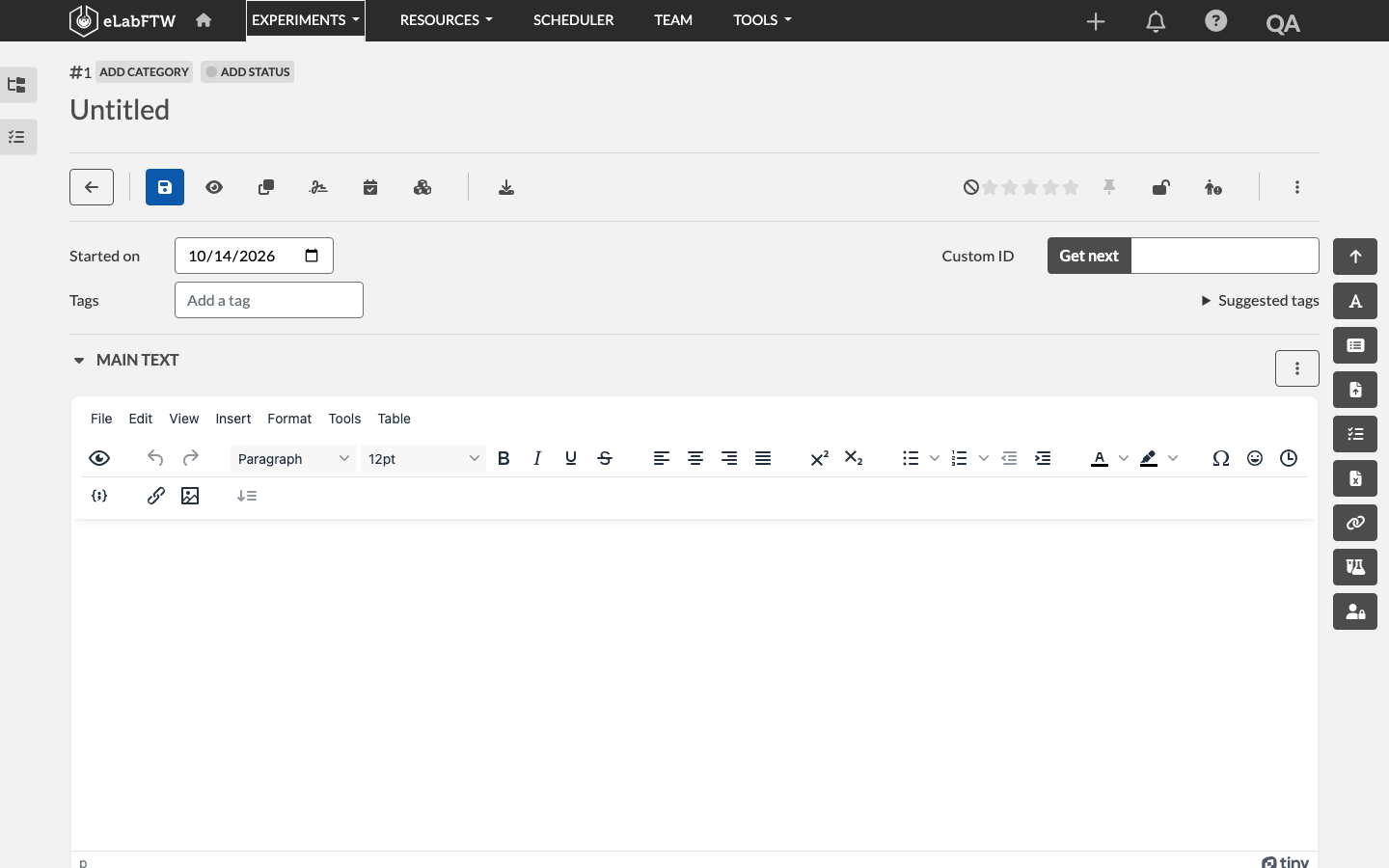Viewport: 1389px width, 868px height.
Task: Toggle the lock on the experiment
Action: [x=1161, y=187]
